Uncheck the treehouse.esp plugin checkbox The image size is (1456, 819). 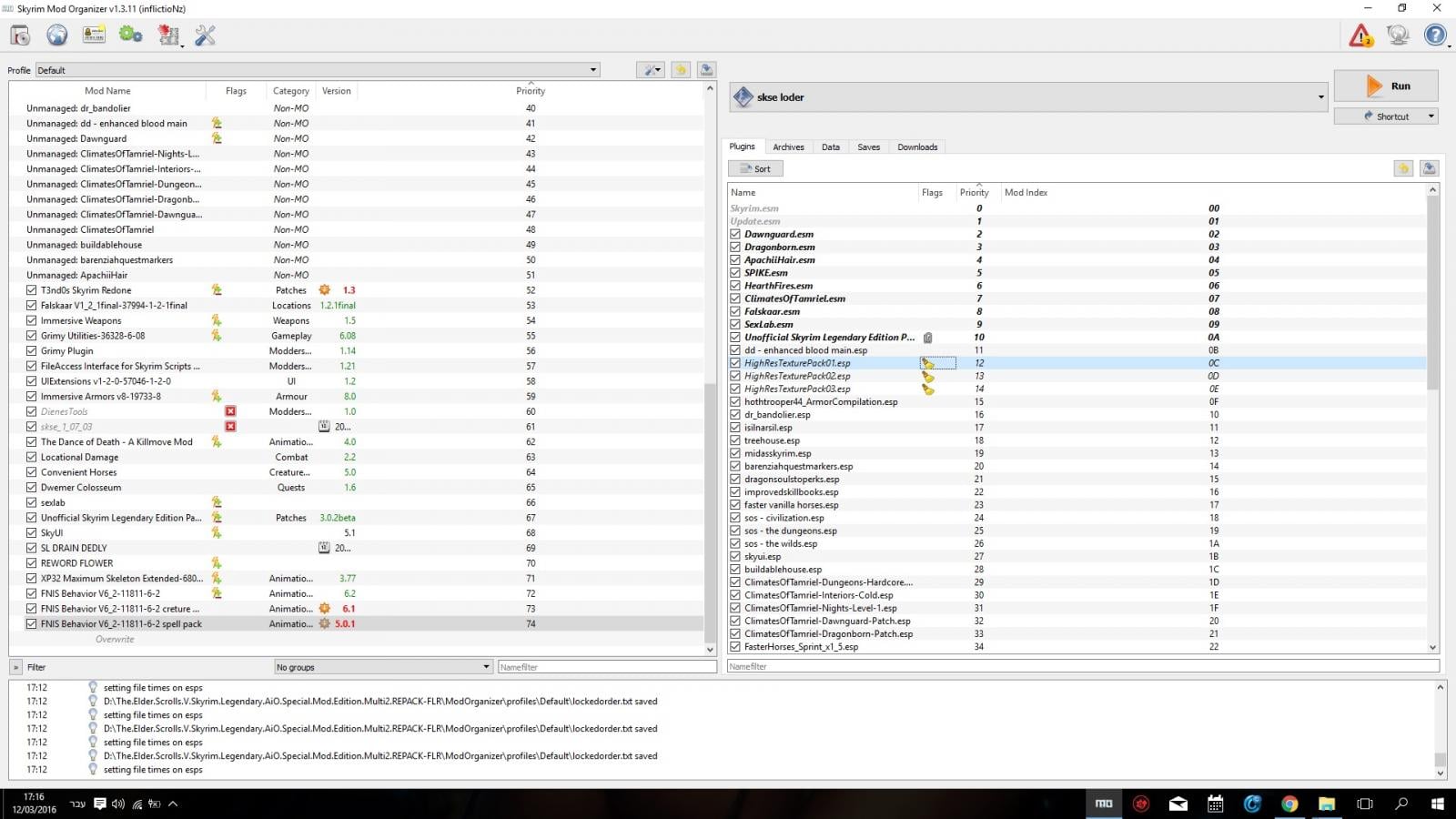coord(735,440)
